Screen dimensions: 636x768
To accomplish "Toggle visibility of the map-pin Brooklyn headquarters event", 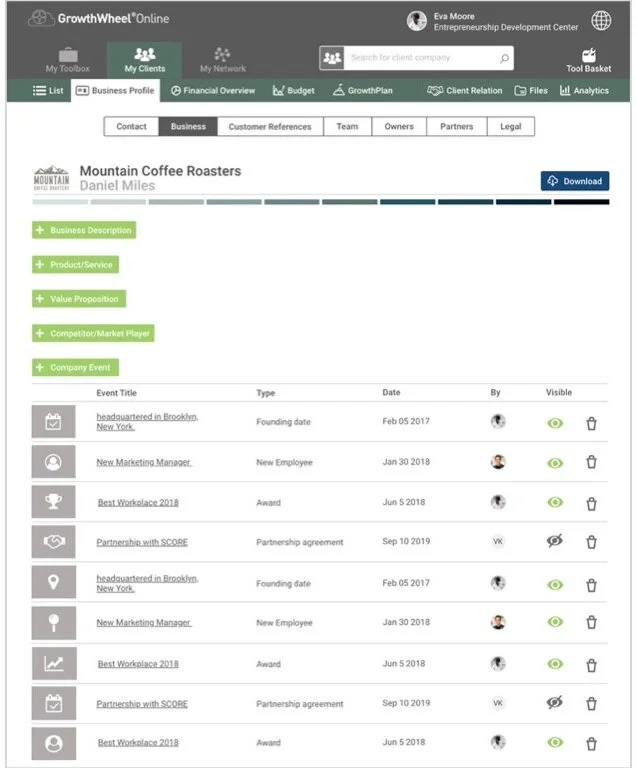I will (x=555, y=585).
